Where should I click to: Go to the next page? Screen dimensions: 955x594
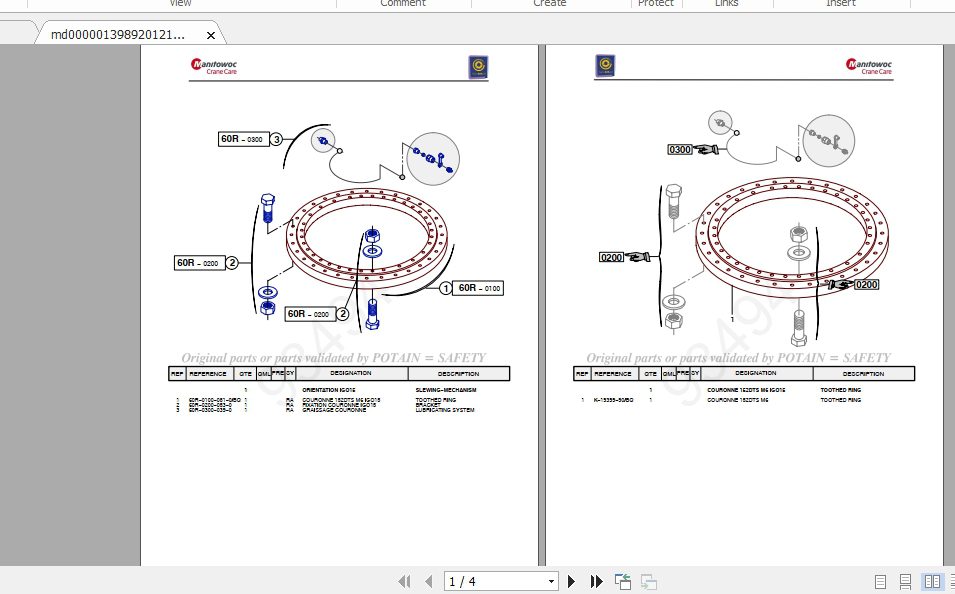tap(572, 581)
